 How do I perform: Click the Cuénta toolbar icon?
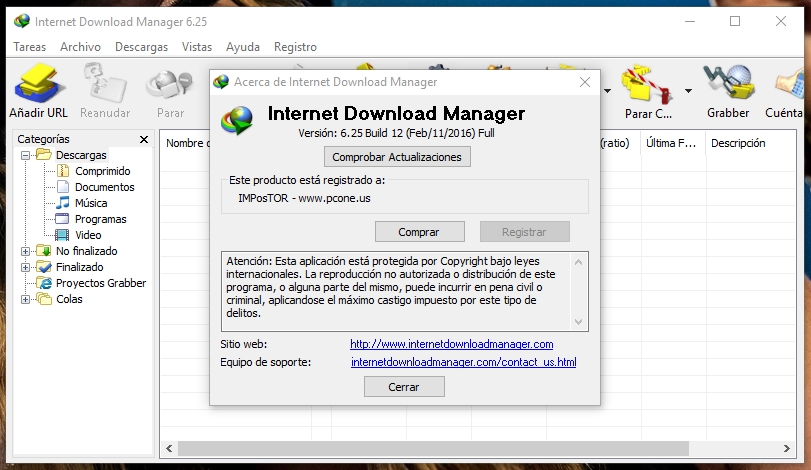pos(789,85)
